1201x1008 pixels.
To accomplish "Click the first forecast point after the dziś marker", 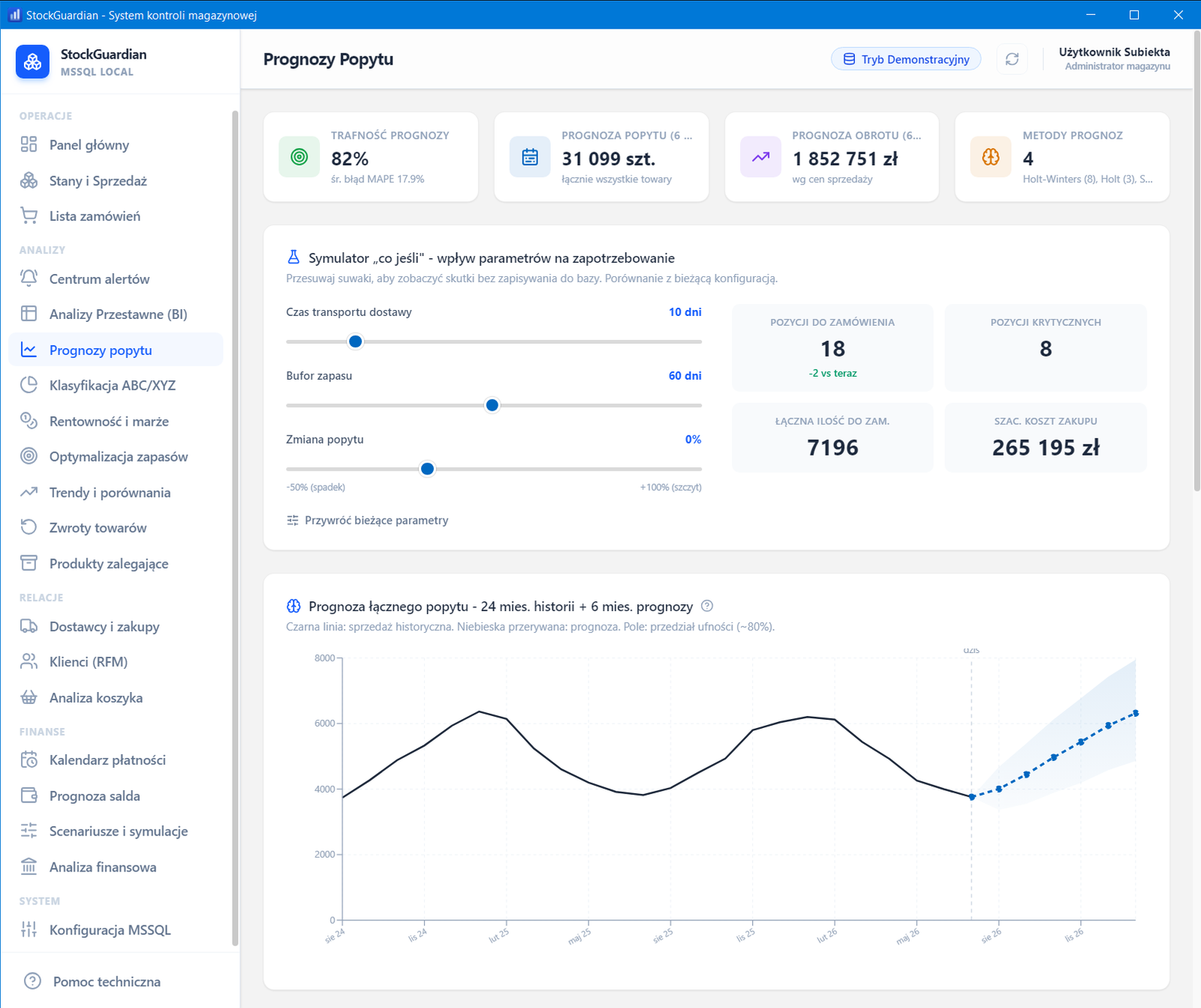I will click(999, 789).
